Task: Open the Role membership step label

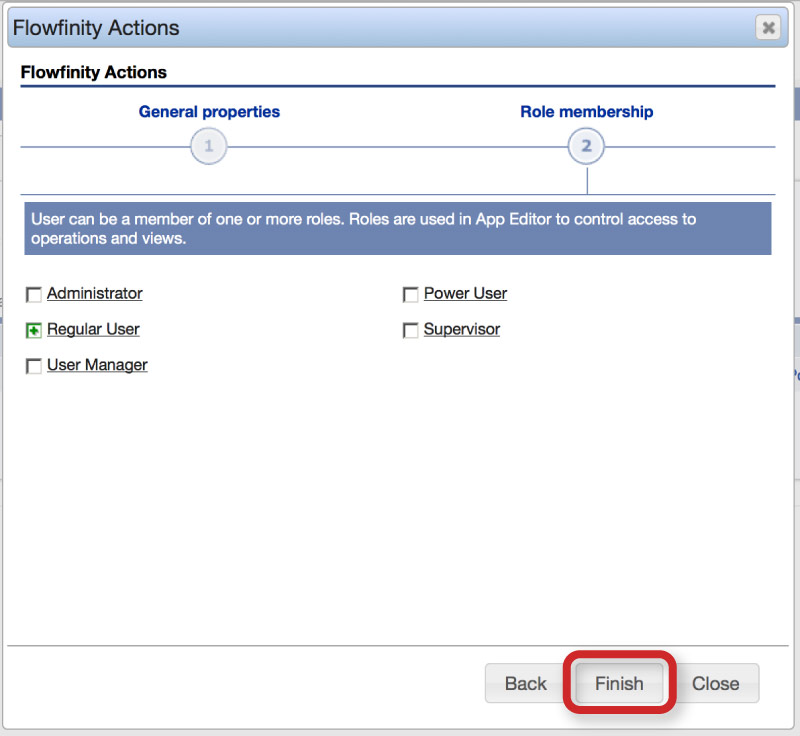Action: (587, 112)
